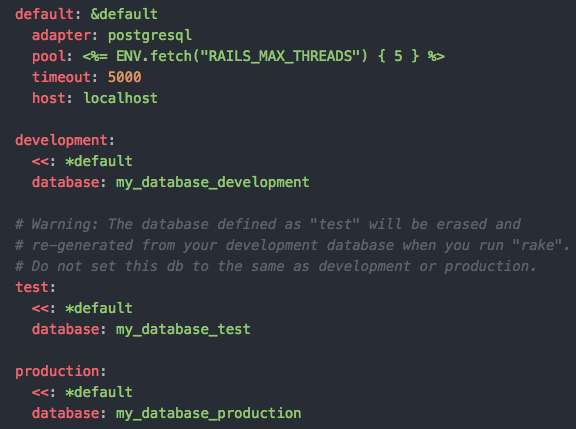Screen dimensions: 576x429
Task: Click the 'production:' section key
Action: pyautogui.click(x=61, y=371)
